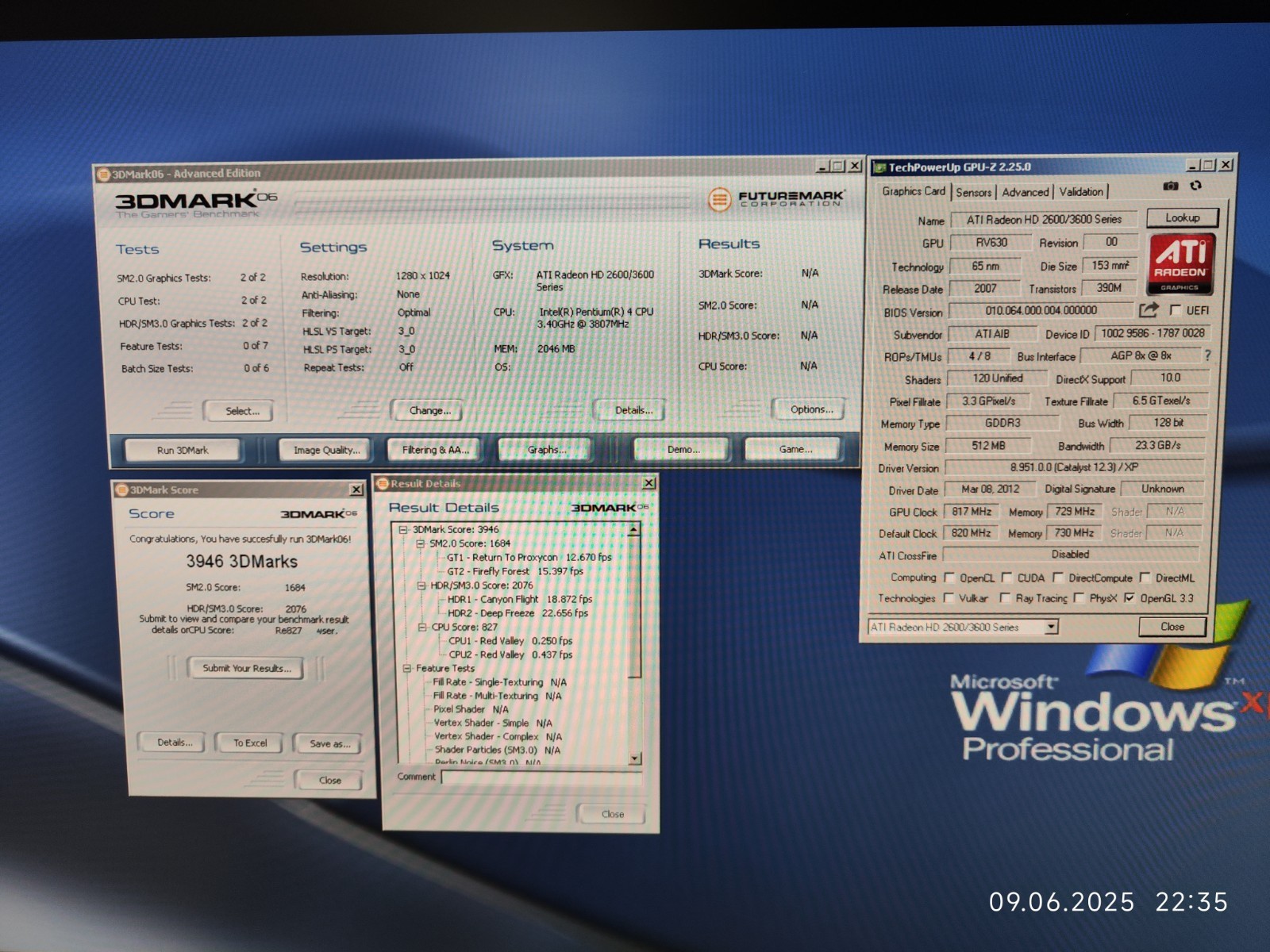Click Submit Your Results button
The width and height of the screenshot is (1270, 952).
coord(246,668)
